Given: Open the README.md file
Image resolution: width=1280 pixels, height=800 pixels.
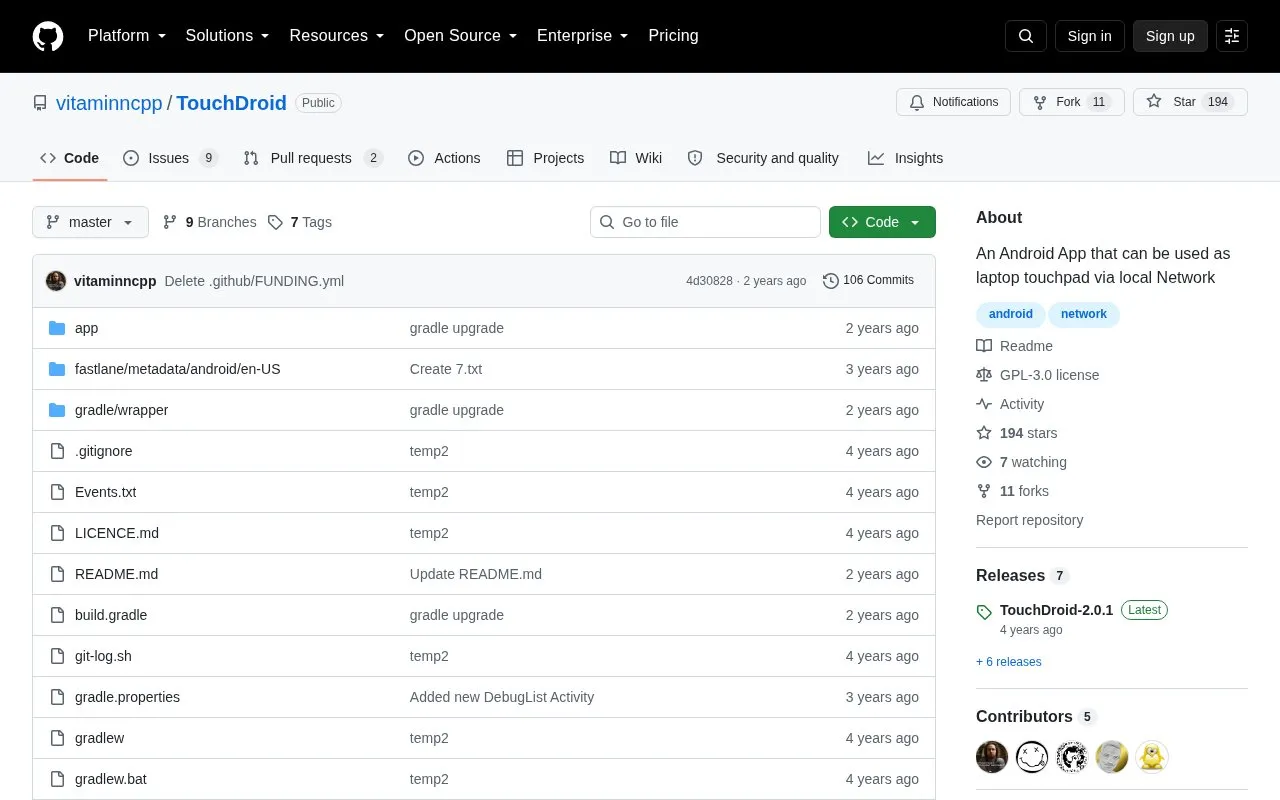Looking at the screenshot, I should (116, 574).
